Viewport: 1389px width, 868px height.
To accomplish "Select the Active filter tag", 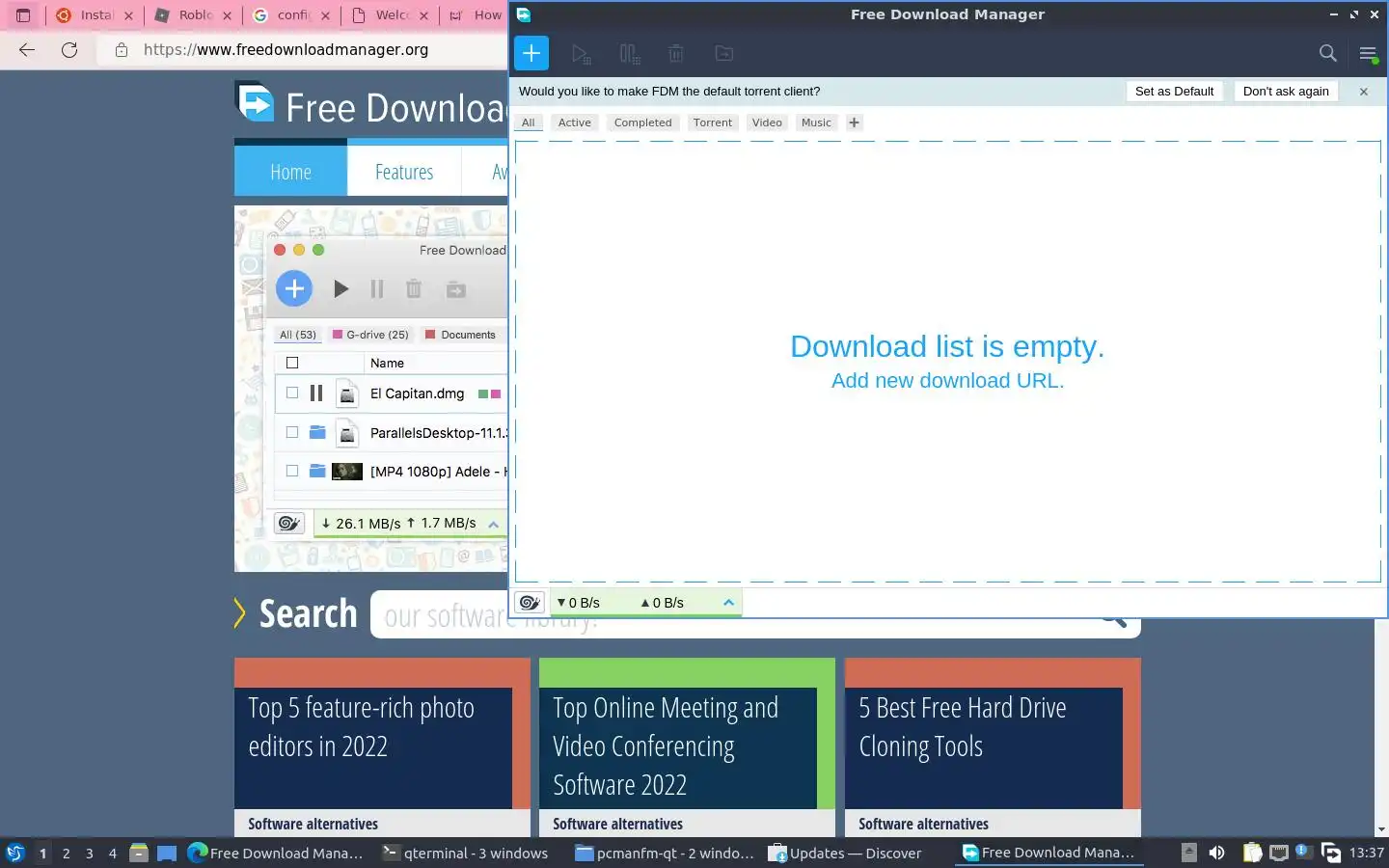I will (x=575, y=122).
